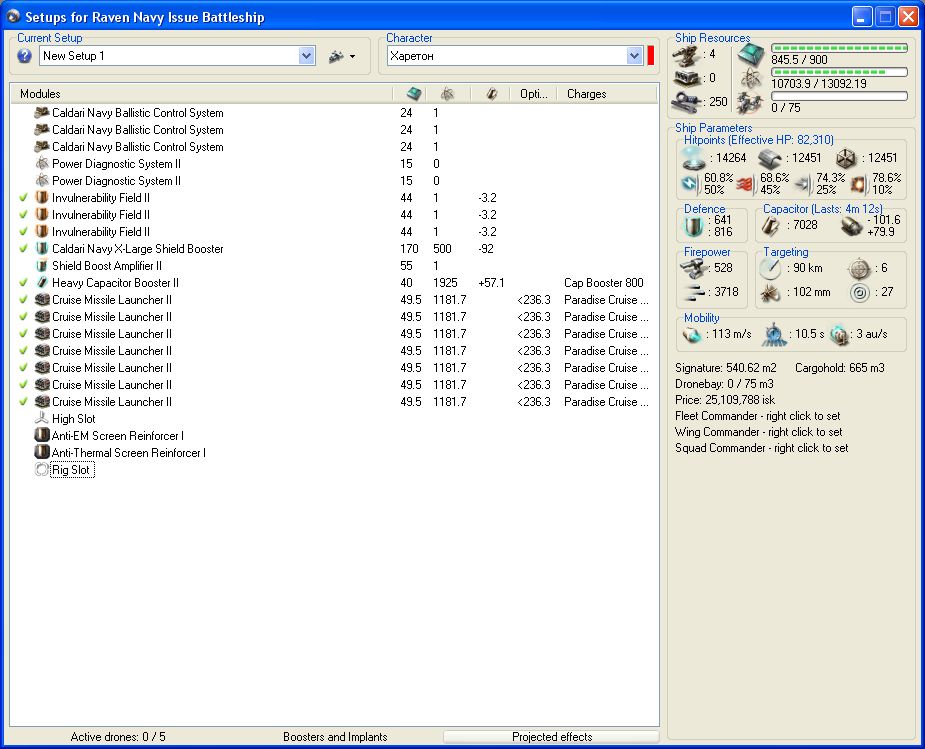Click the Opti... column header
The width and height of the screenshot is (925, 749).
coord(533,94)
